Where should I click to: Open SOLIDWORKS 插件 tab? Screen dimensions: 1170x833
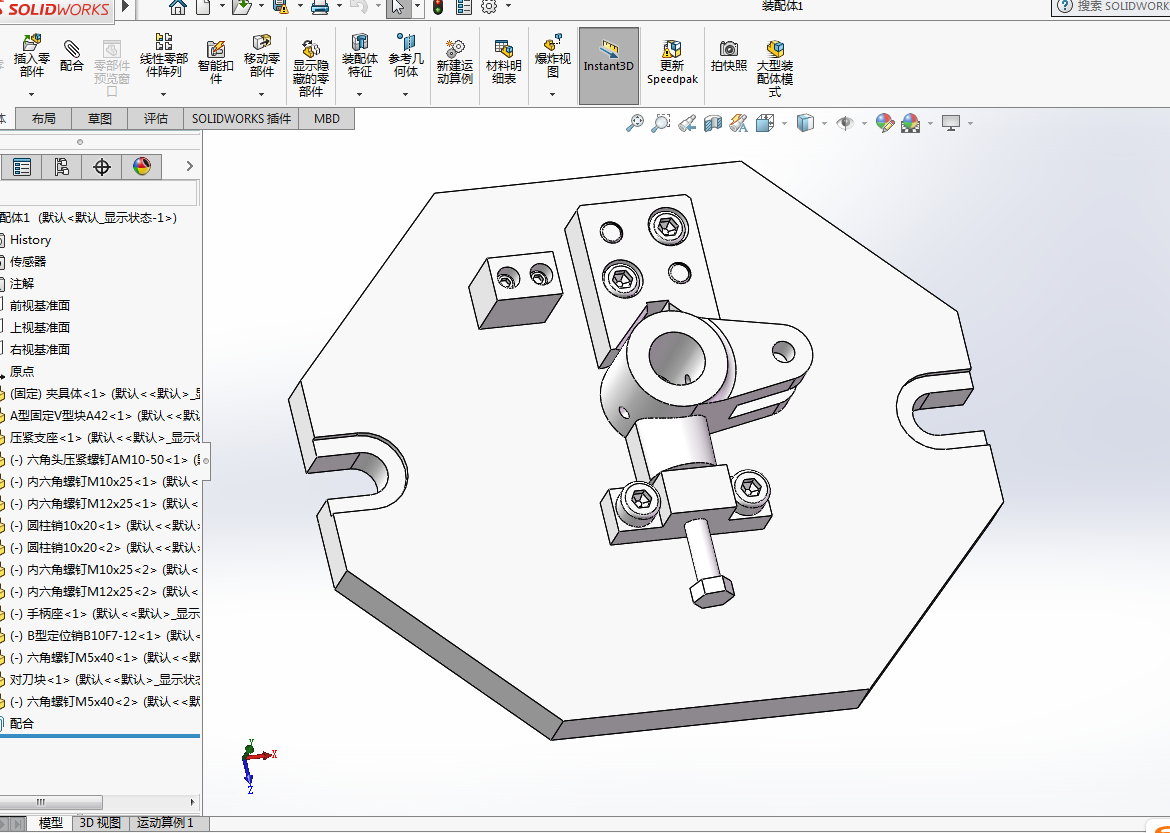pyautogui.click(x=241, y=119)
